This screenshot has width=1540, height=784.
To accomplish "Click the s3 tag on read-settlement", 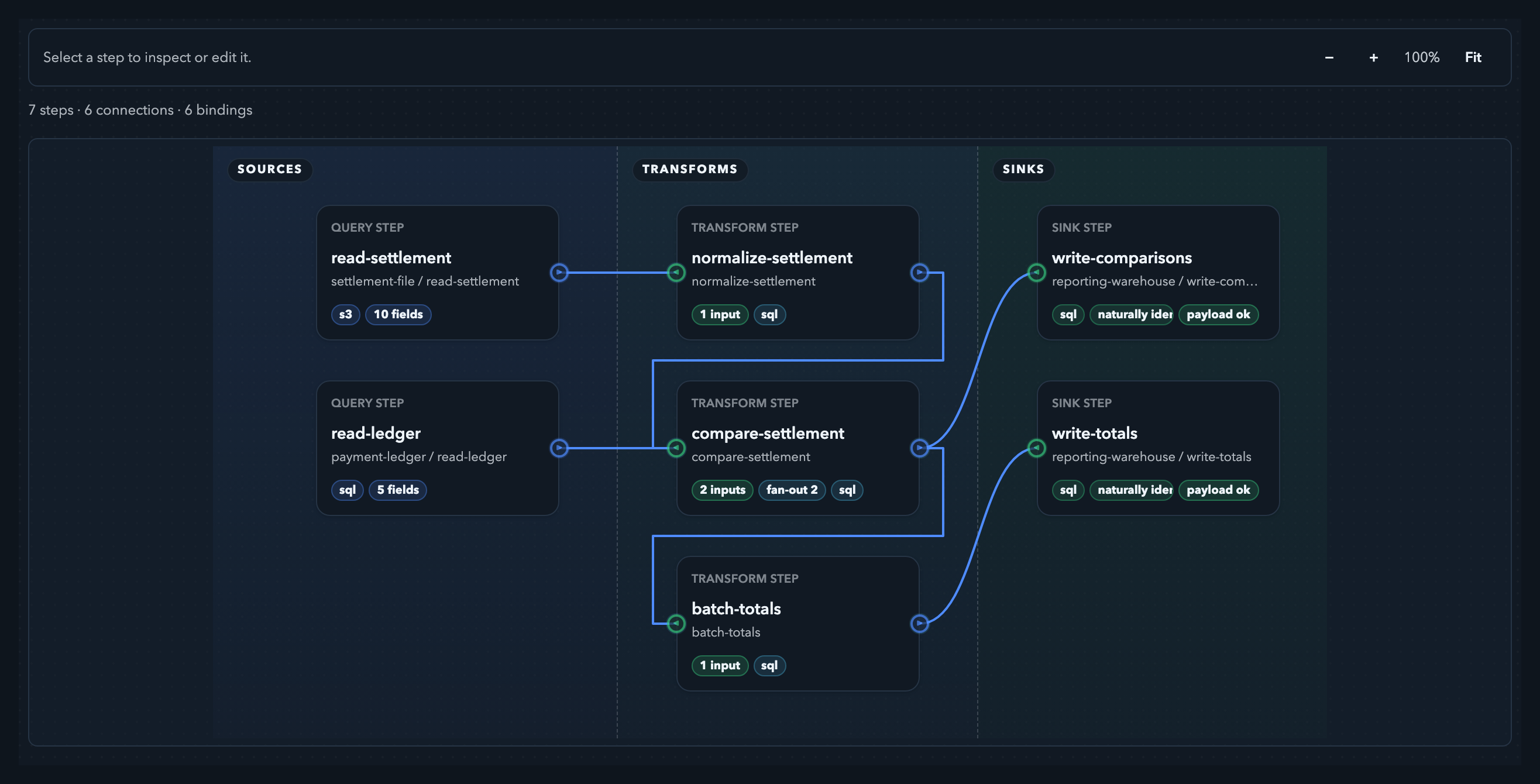I will coord(346,315).
